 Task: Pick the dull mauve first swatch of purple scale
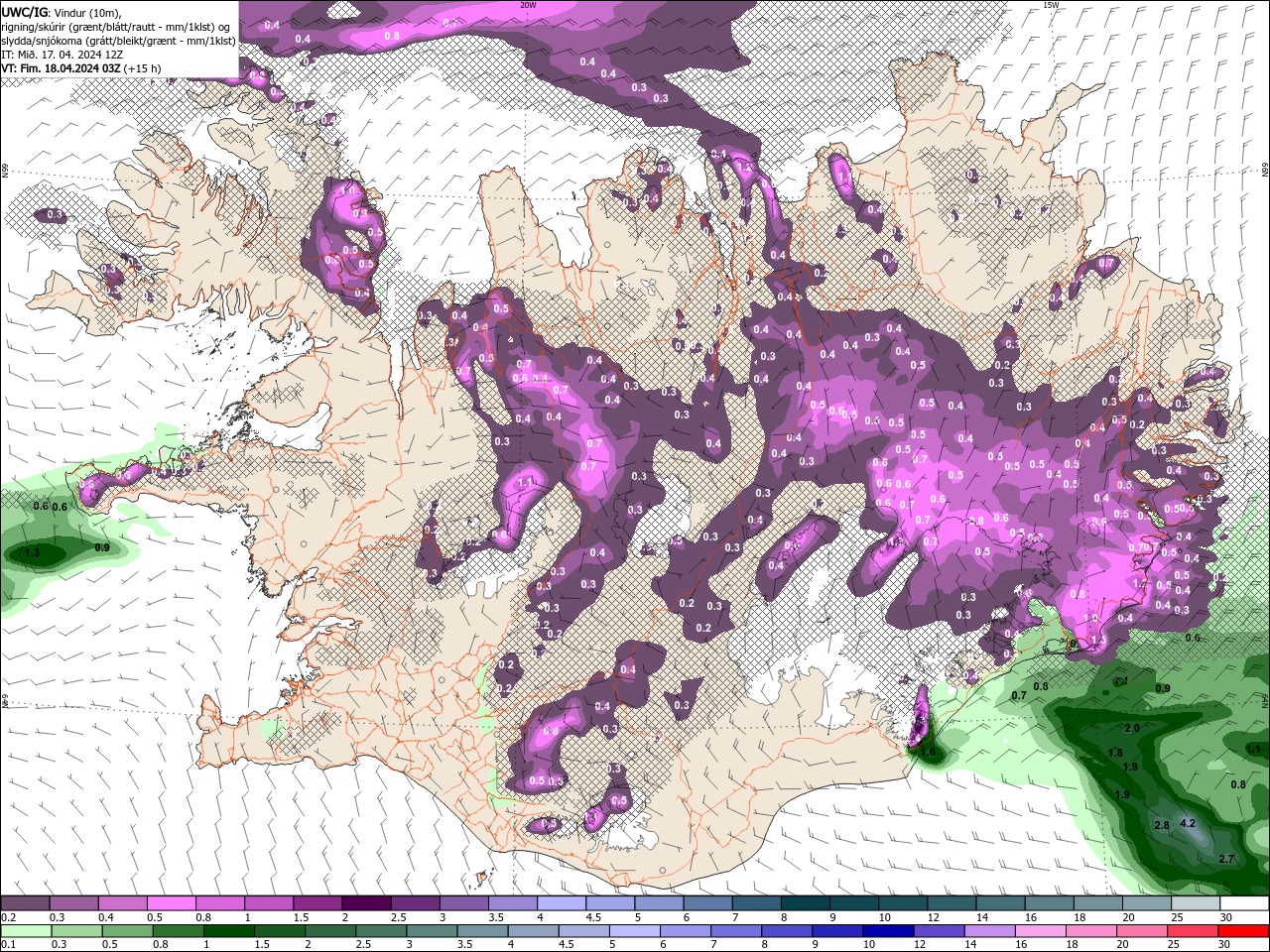click(25, 903)
